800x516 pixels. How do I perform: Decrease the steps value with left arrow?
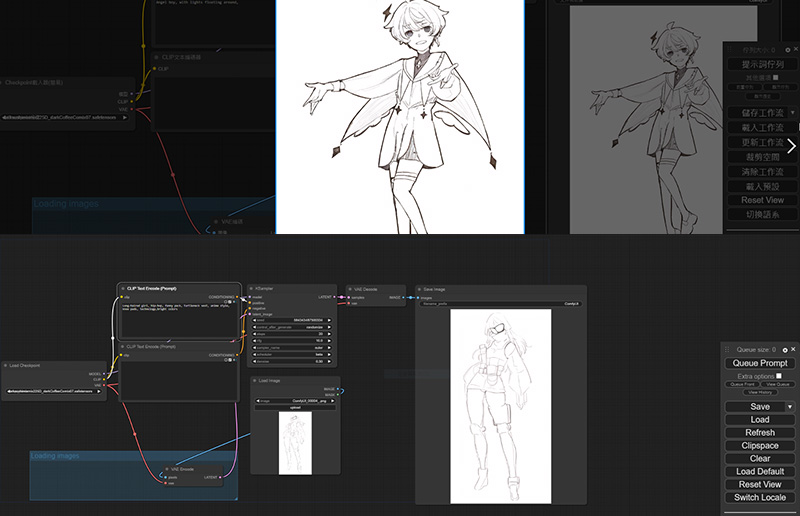click(255, 334)
